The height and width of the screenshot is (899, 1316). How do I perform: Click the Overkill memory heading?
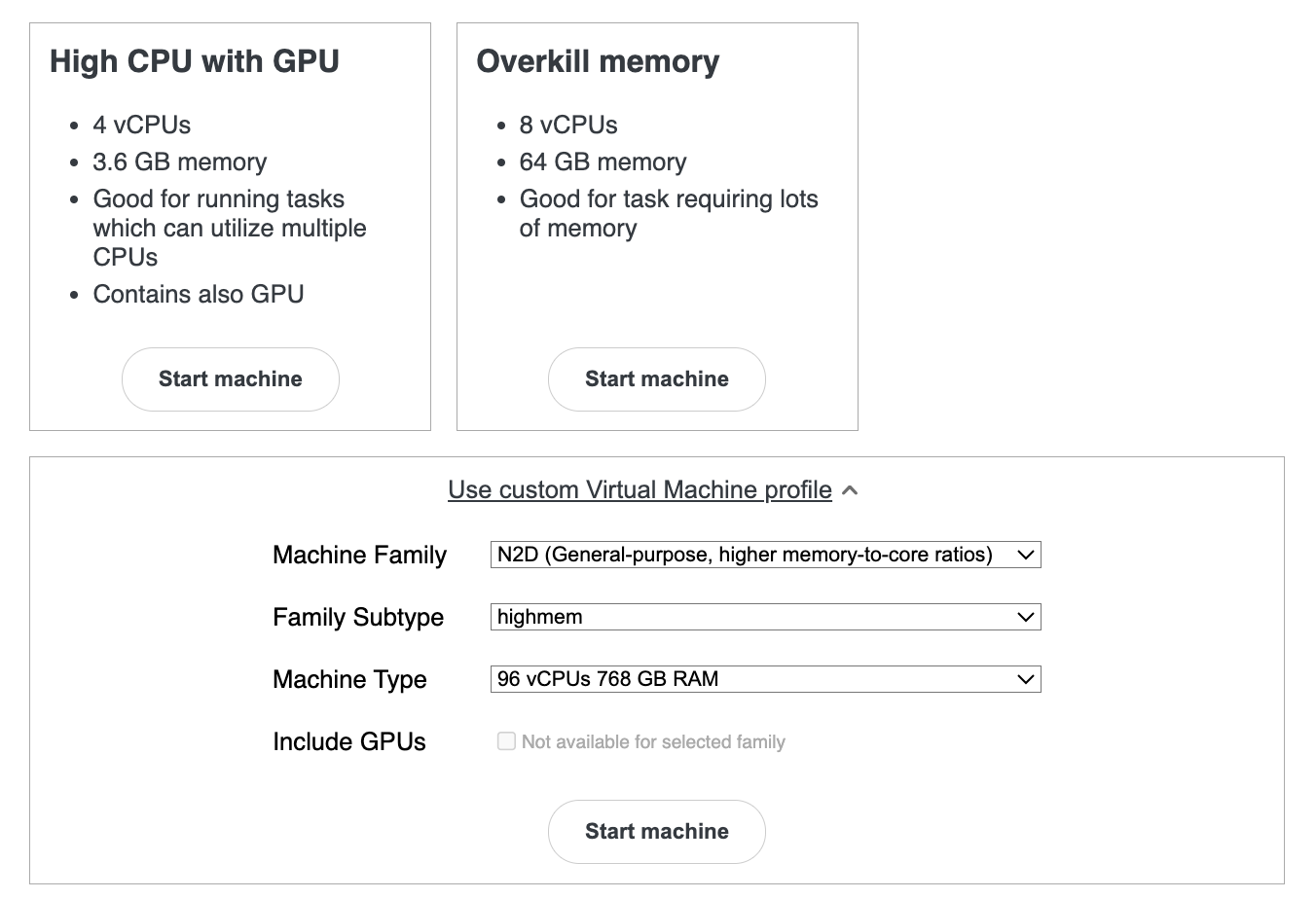[x=597, y=60]
